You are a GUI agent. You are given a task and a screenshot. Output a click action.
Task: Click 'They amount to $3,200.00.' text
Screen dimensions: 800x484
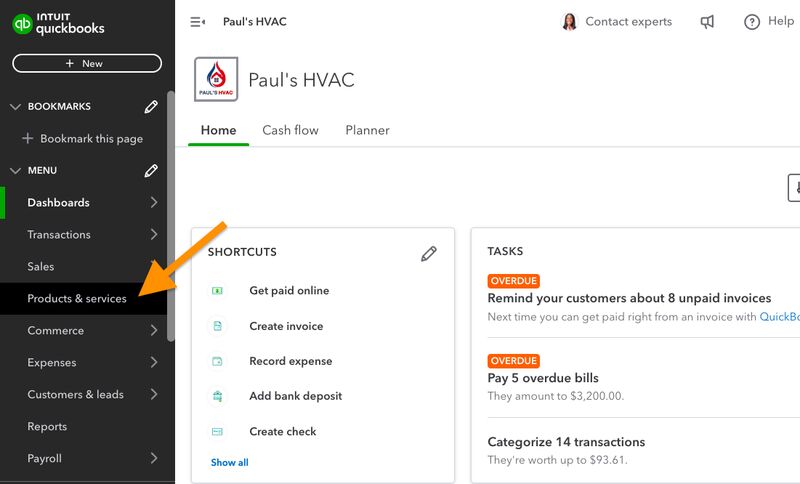point(556,396)
